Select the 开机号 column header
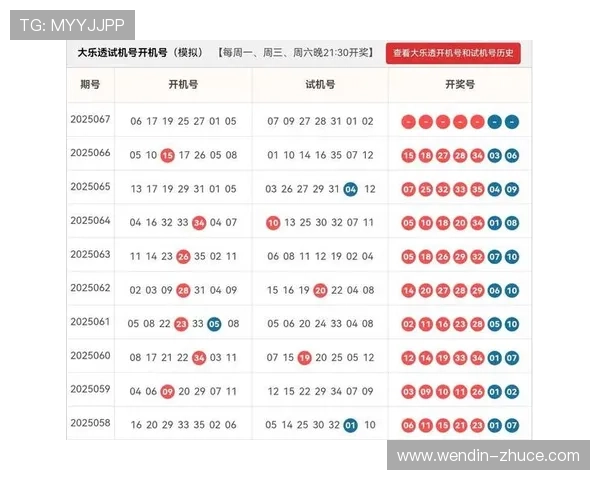The image size is (600, 480). click(x=183, y=85)
